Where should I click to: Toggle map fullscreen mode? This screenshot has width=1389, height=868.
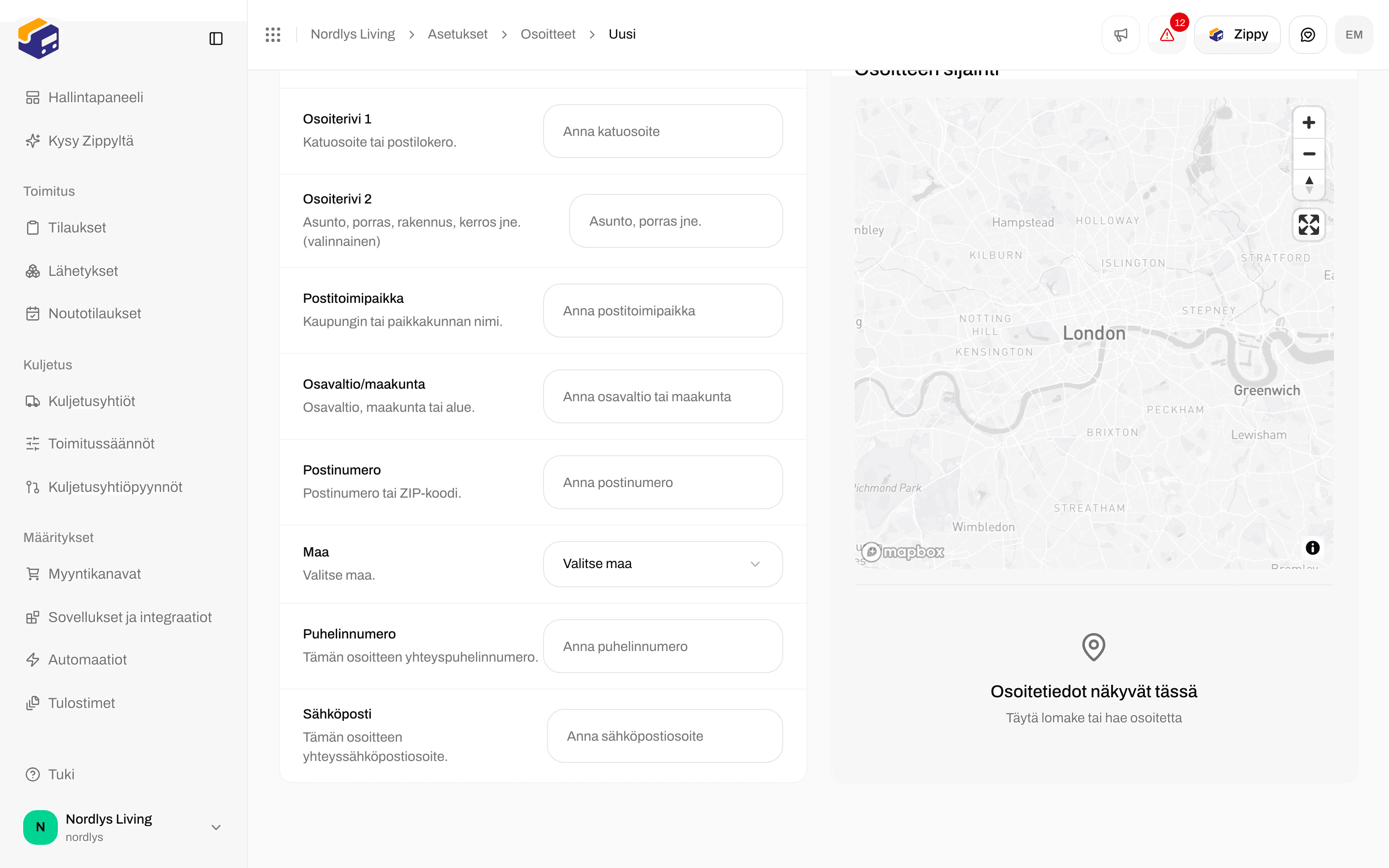click(1308, 225)
